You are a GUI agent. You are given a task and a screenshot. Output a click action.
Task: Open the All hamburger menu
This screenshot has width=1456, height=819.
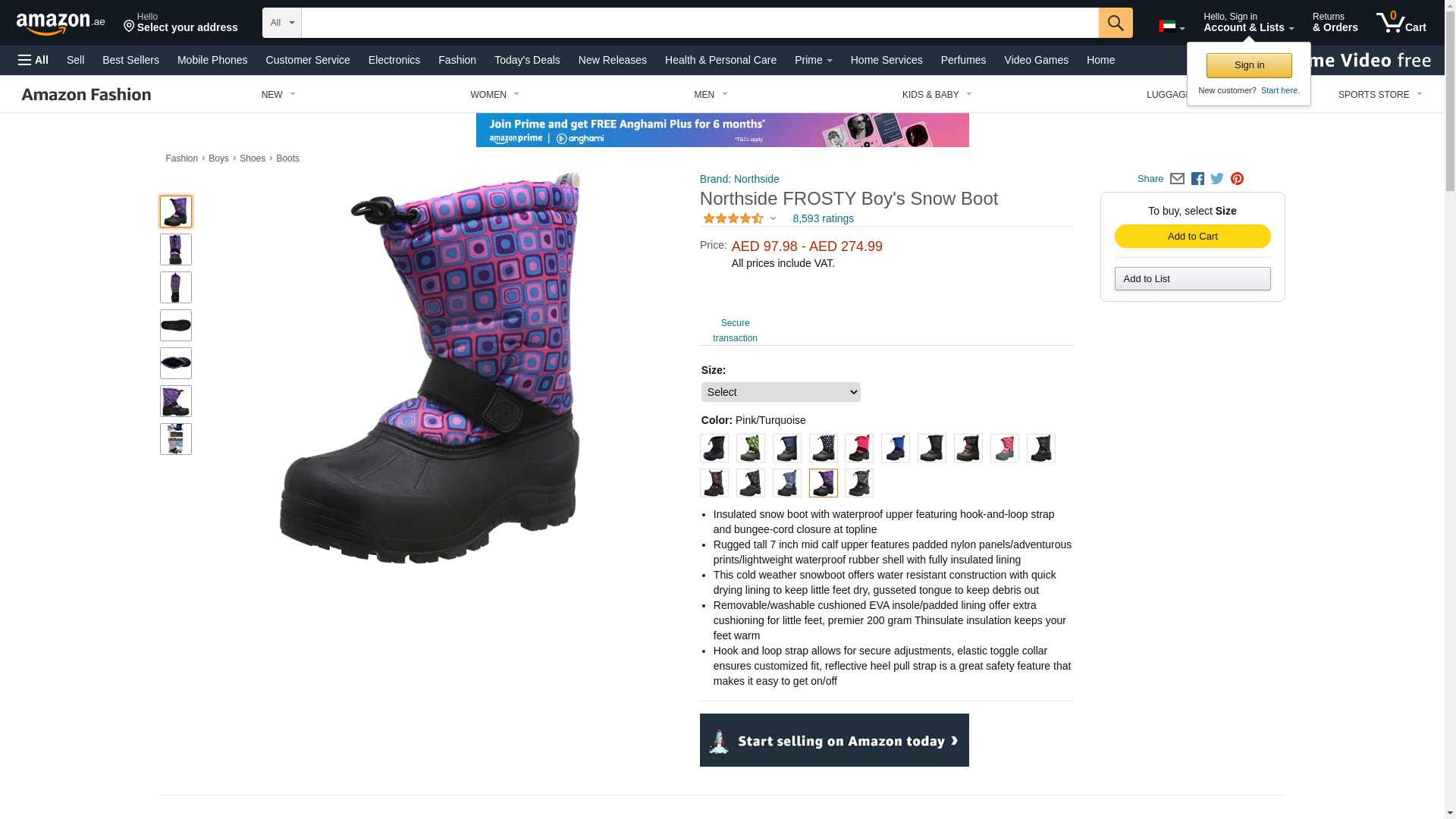point(33,60)
